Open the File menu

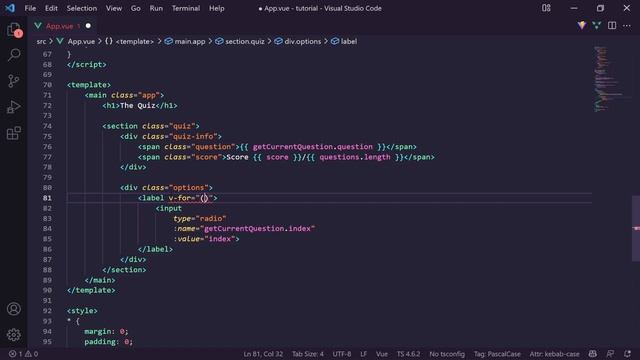click(30, 8)
